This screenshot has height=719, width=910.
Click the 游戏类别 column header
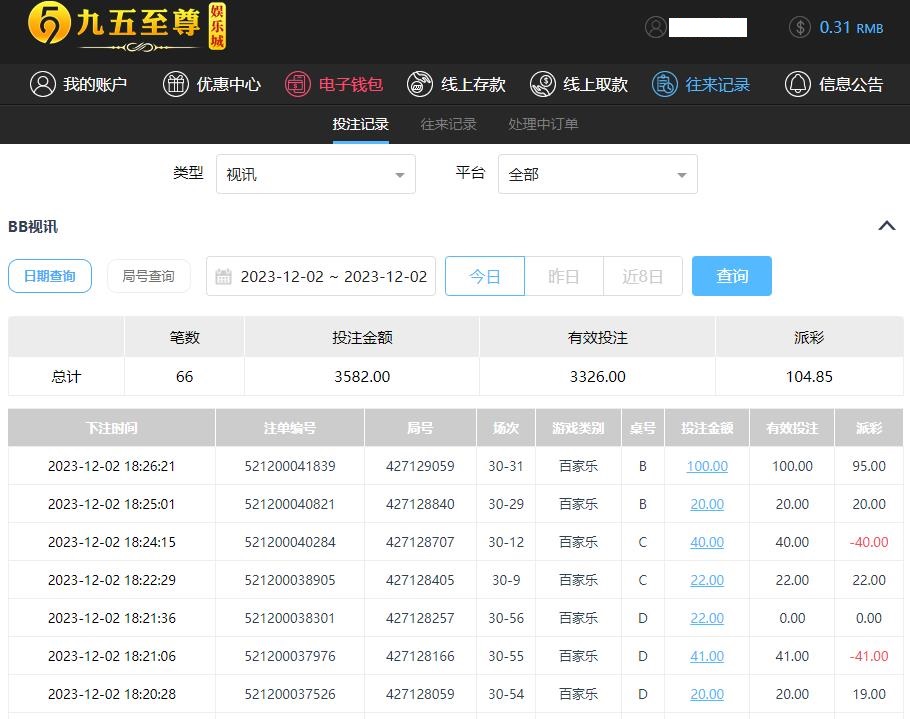pos(578,428)
